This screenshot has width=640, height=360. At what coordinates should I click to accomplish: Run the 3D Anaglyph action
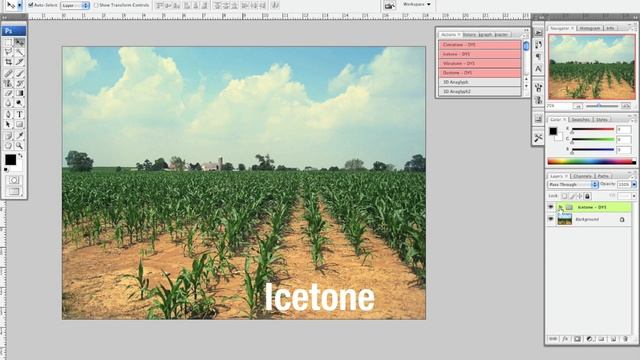[x=480, y=82]
